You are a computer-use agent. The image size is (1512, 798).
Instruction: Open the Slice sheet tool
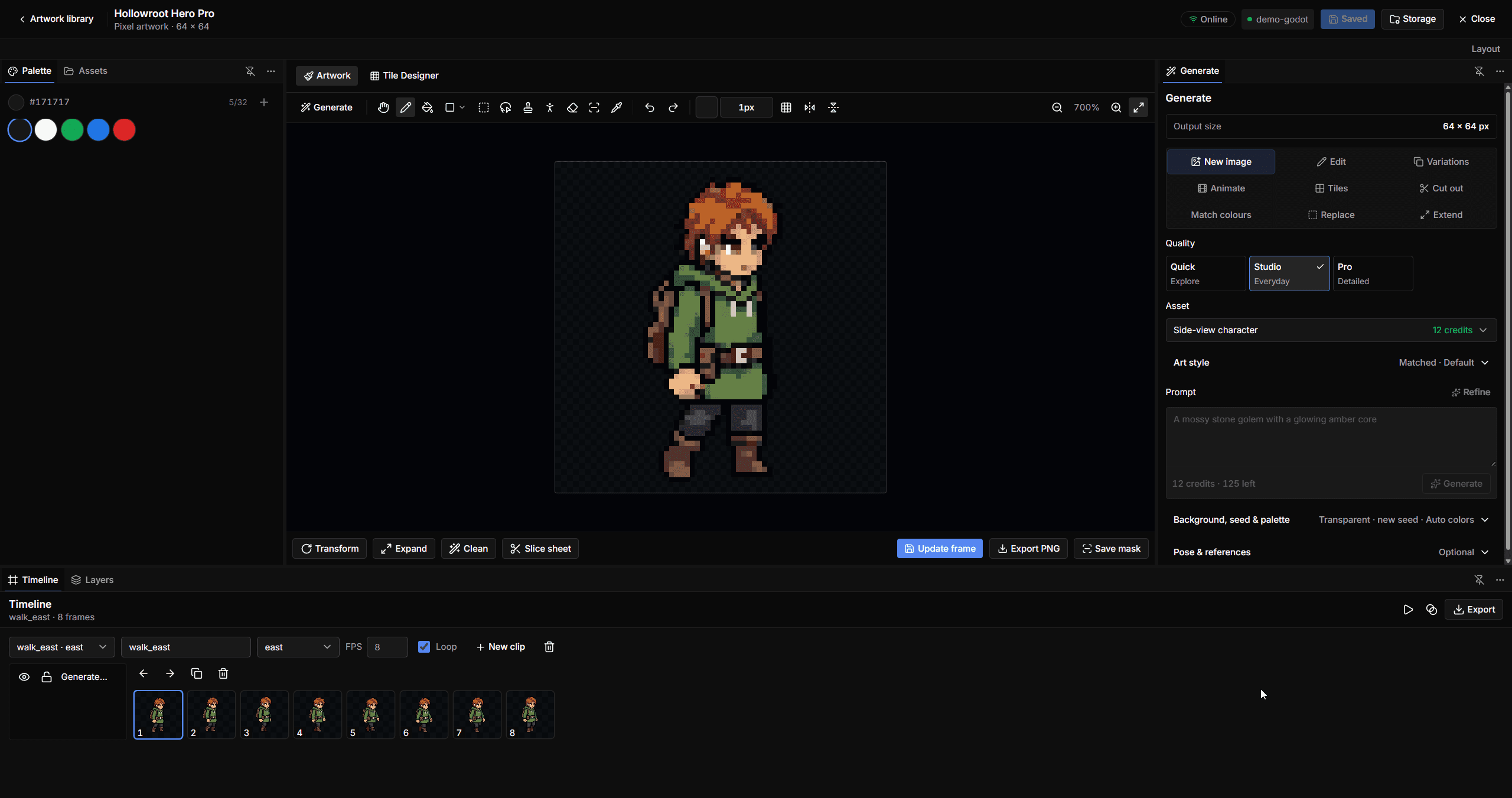coord(540,549)
